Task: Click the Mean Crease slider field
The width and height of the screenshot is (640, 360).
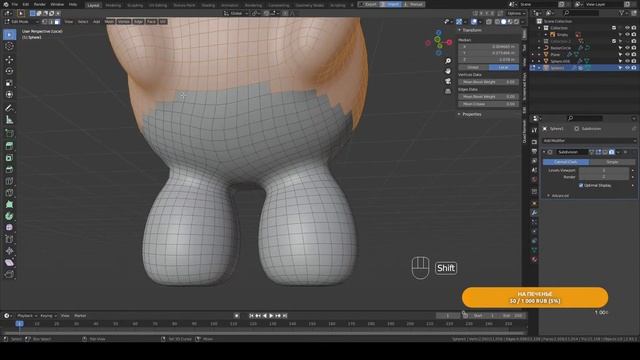Action: 489,104
